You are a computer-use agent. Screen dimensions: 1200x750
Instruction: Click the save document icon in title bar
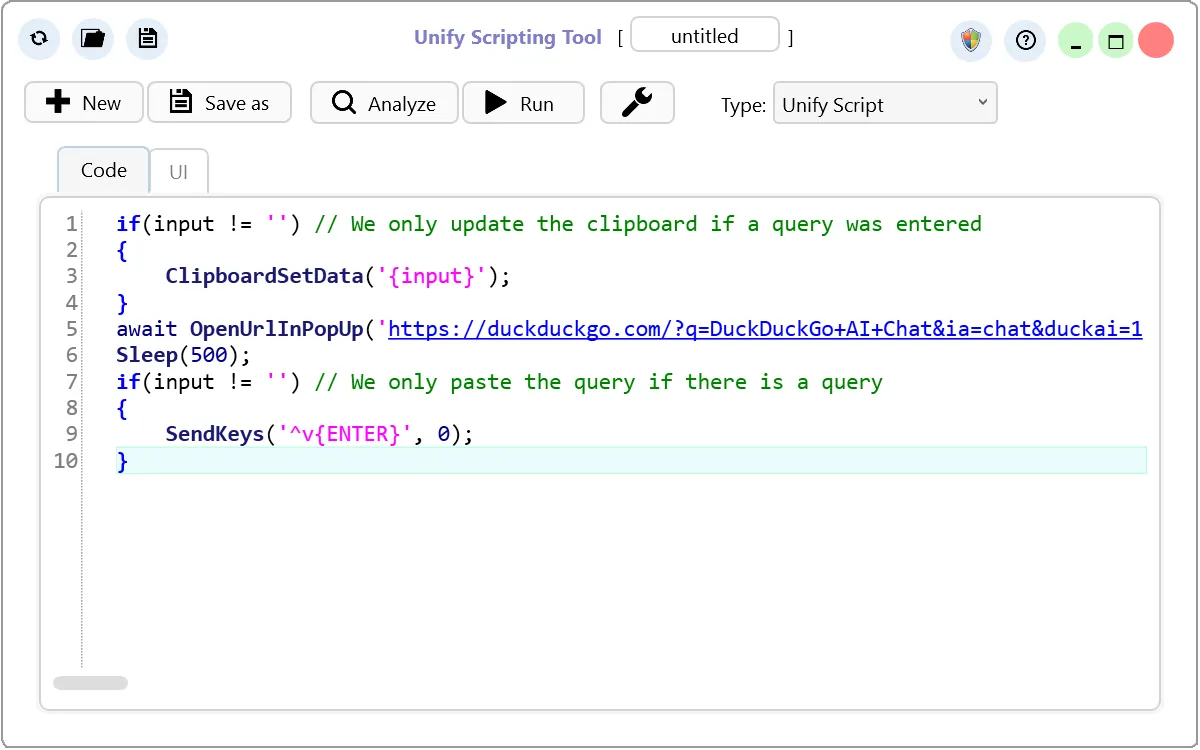(x=148, y=39)
